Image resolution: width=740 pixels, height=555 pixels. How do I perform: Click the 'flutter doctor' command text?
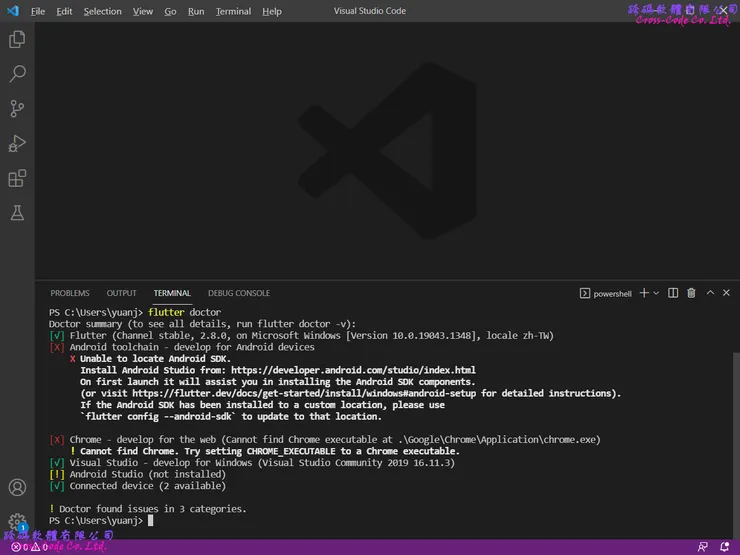185,312
